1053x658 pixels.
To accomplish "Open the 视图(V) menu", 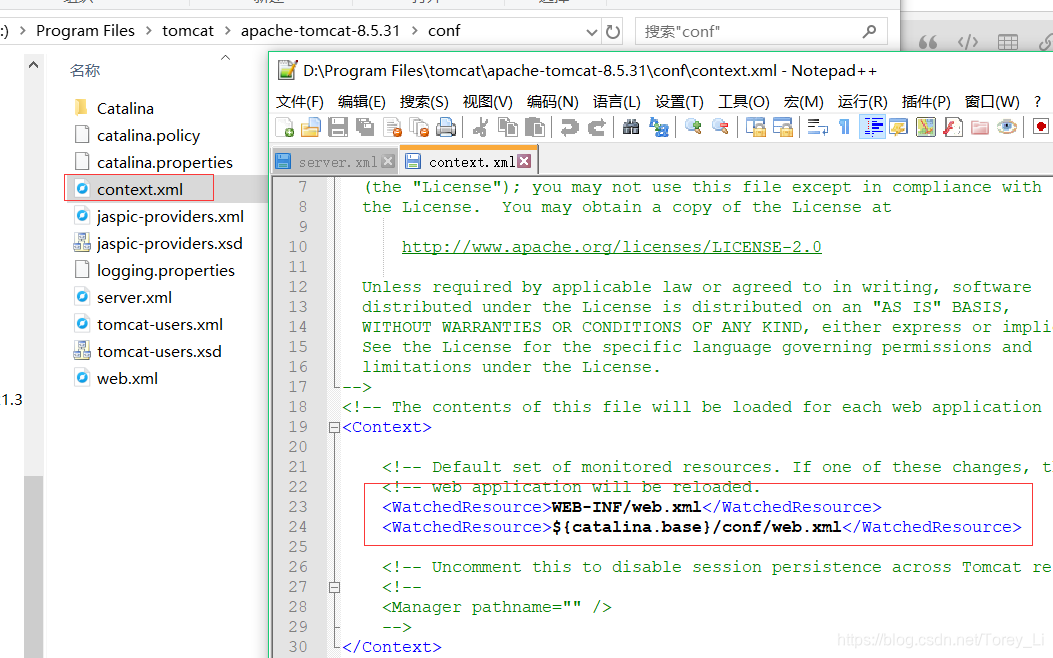I will [488, 101].
